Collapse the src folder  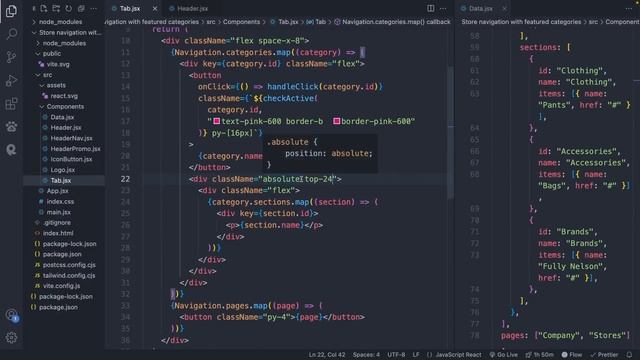[x=47, y=75]
